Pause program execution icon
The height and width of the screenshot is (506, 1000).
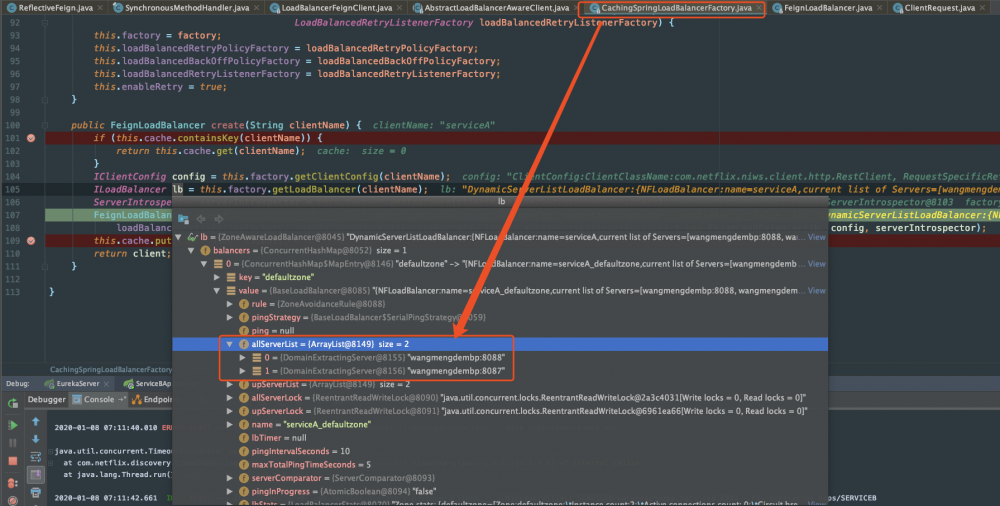[x=12, y=442]
